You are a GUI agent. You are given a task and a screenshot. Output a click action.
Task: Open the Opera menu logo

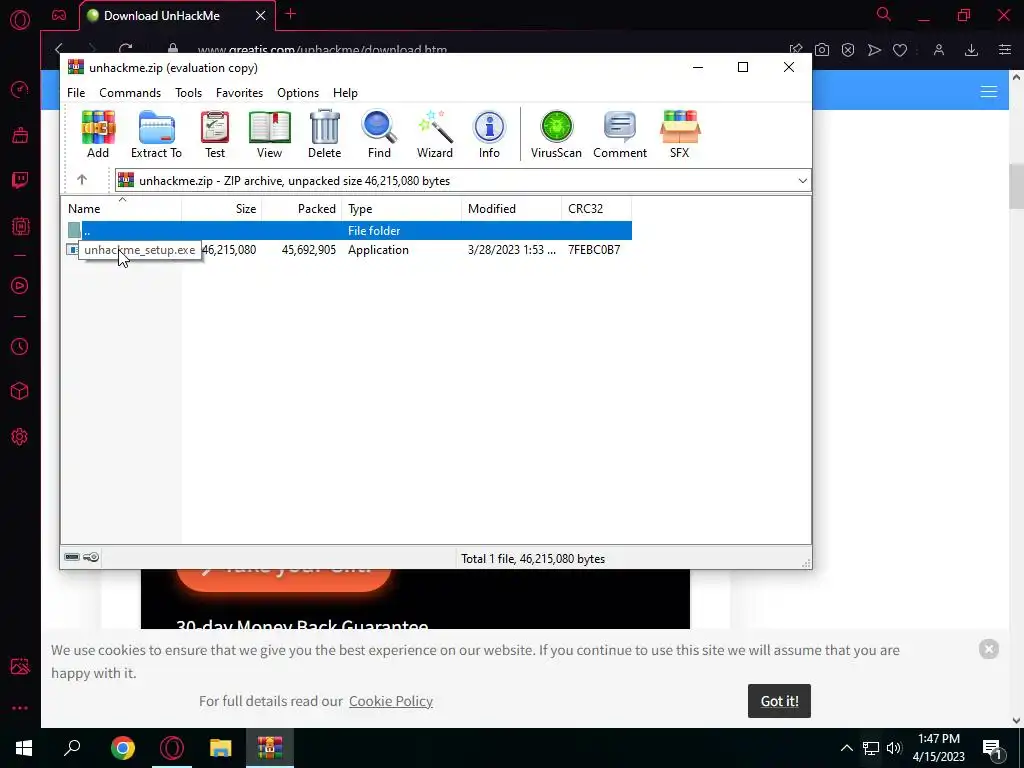point(20,20)
